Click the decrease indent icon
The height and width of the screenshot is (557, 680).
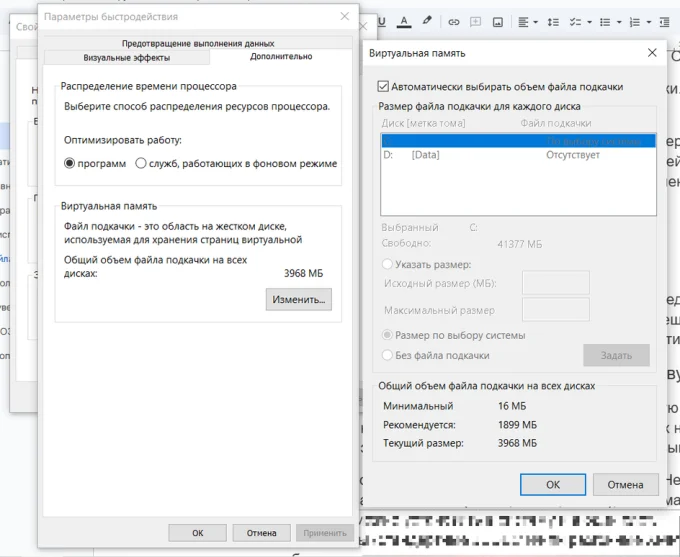(x=664, y=22)
